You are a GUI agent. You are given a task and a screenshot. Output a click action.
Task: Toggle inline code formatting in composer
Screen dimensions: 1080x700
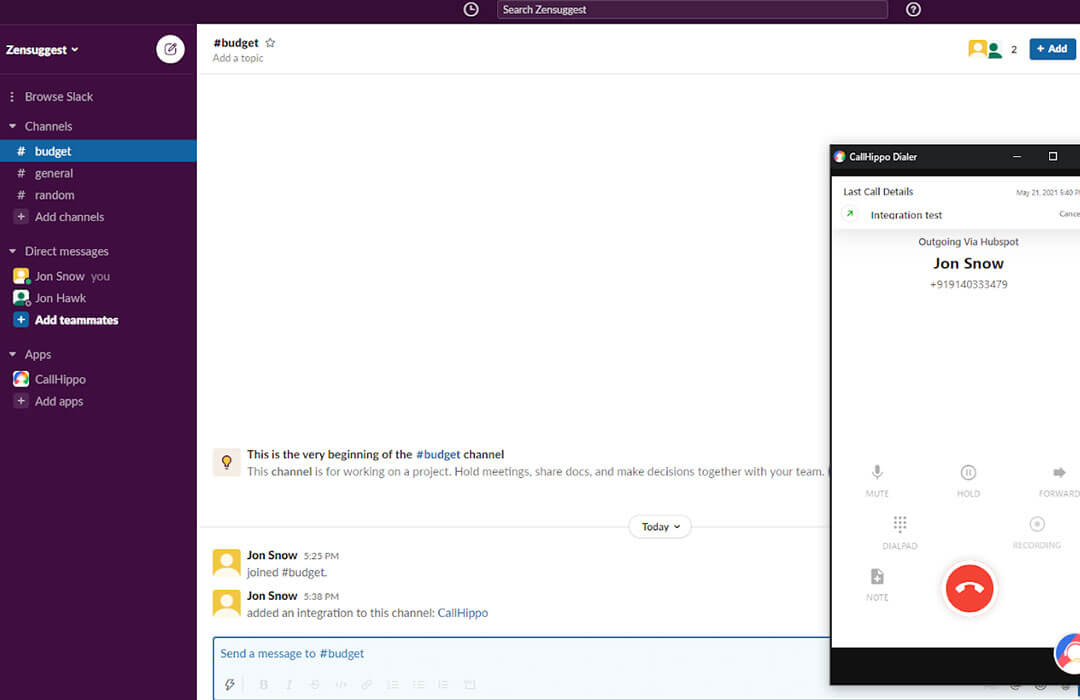click(x=341, y=684)
